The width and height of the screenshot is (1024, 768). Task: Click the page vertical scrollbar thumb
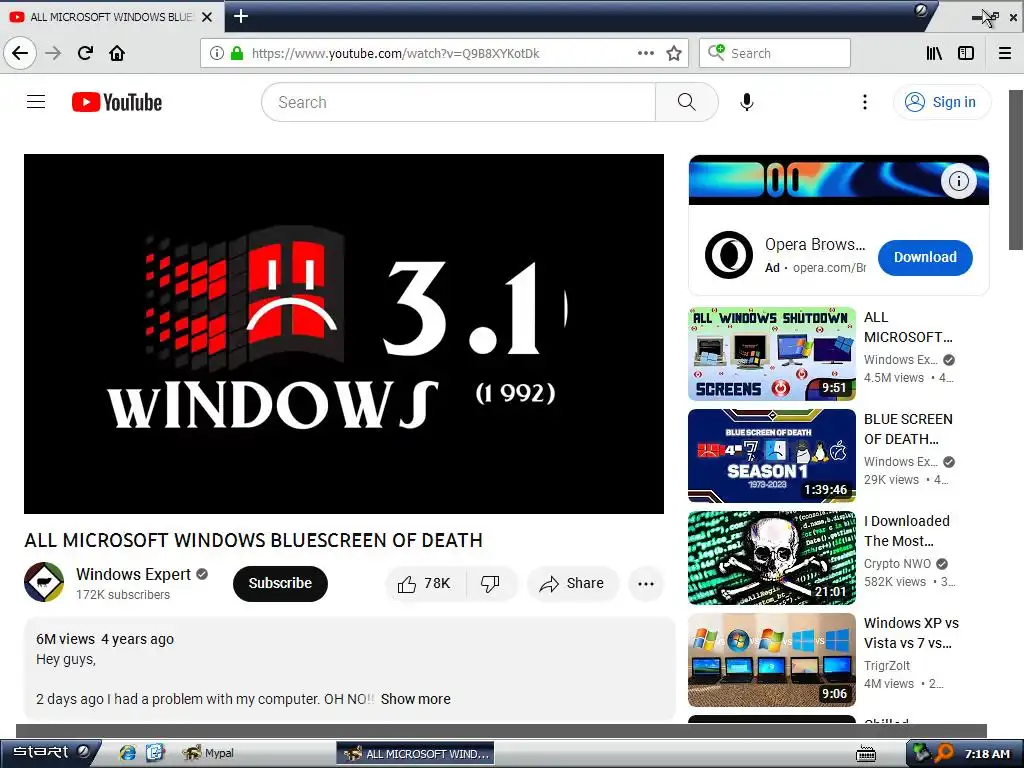pyautogui.click(x=1016, y=170)
